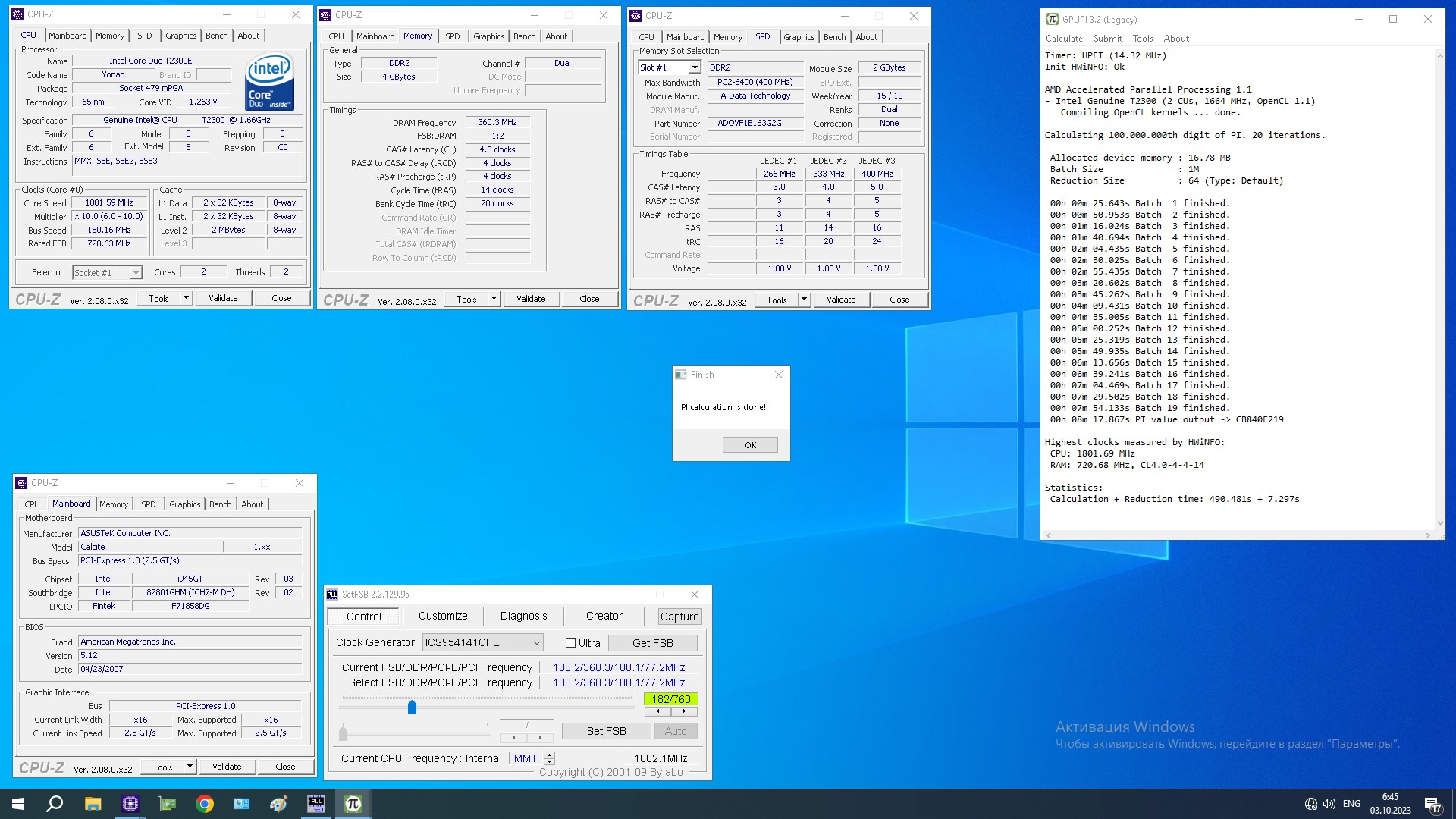The height and width of the screenshot is (819, 1456).
Task: Open volume speaker icon in system tray
Action: coord(1329,804)
